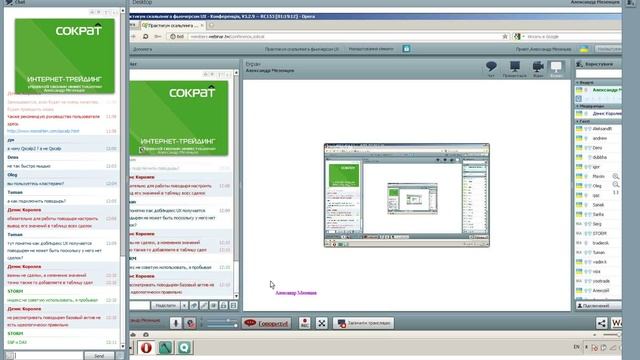This screenshot has height=360, width=640.
Task: Click the red Говорите speak button
Action: (x=266, y=323)
